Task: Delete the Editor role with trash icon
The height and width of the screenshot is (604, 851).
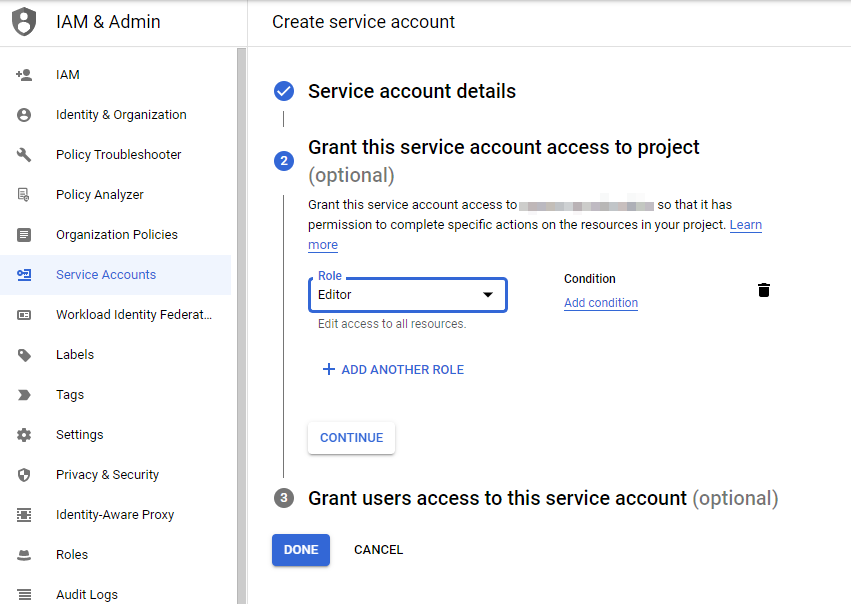Action: click(x=764, y=290)
